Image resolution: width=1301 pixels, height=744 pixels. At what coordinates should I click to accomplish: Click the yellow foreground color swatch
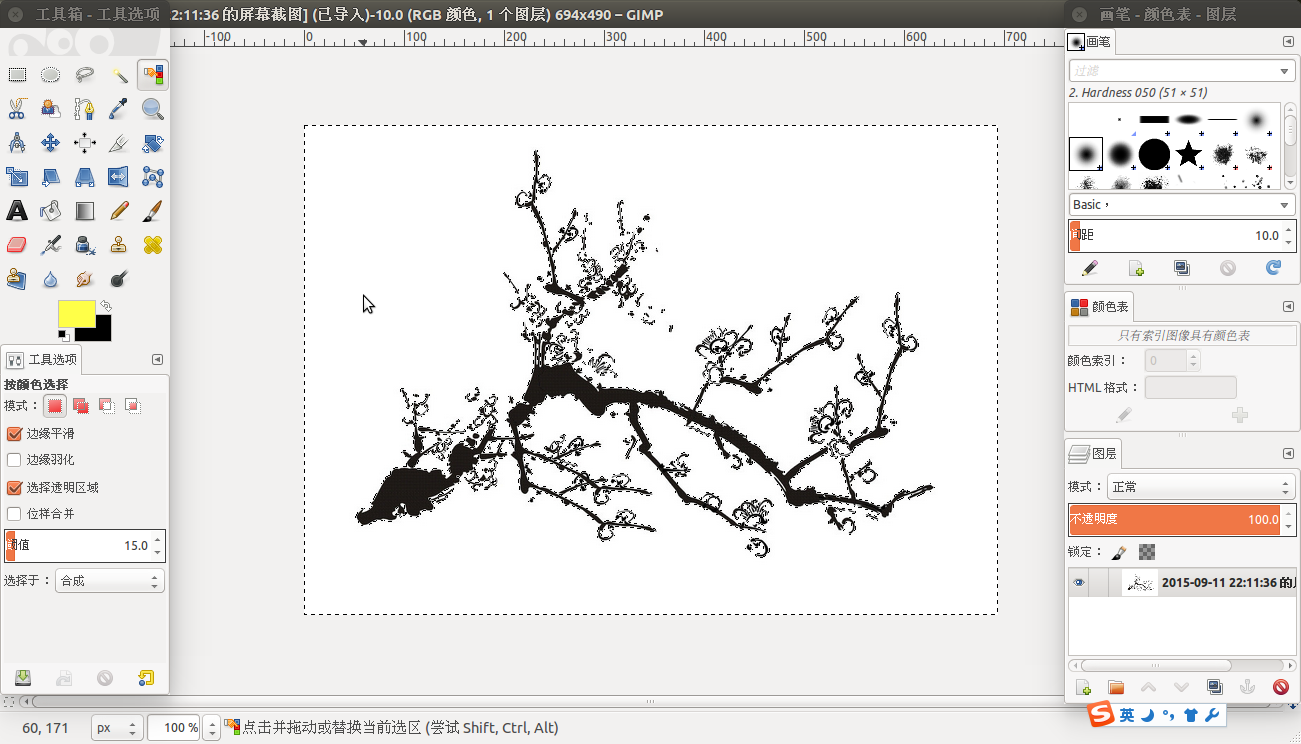[x=76, y=313]
